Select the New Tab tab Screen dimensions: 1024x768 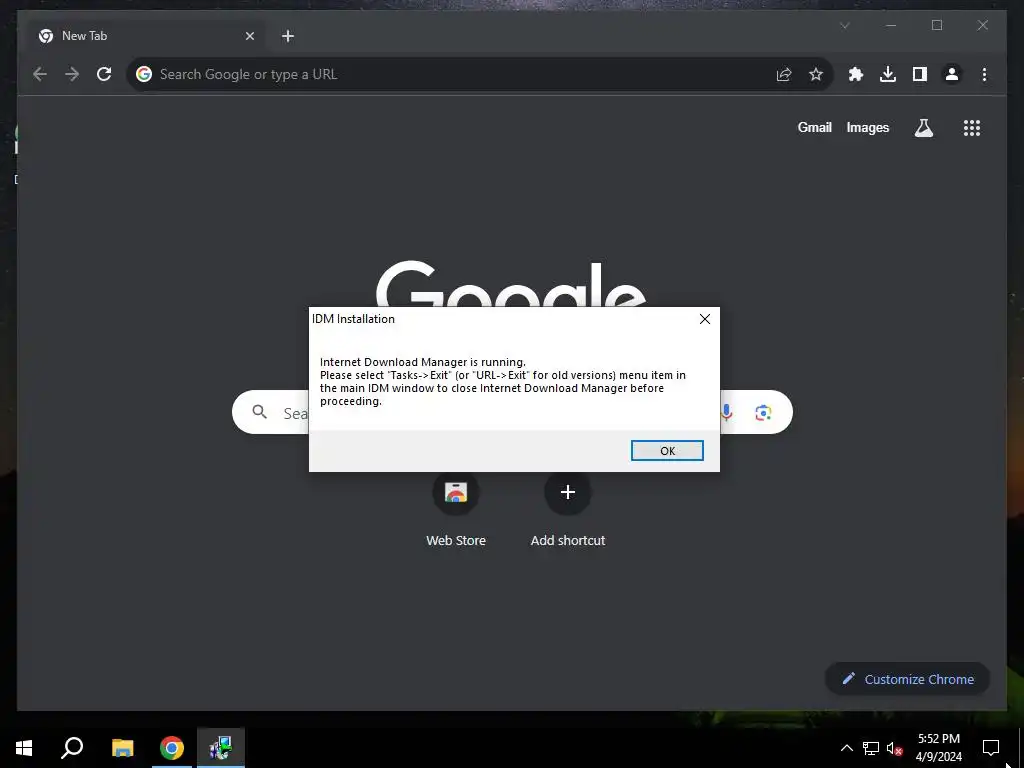pos(147,36)
